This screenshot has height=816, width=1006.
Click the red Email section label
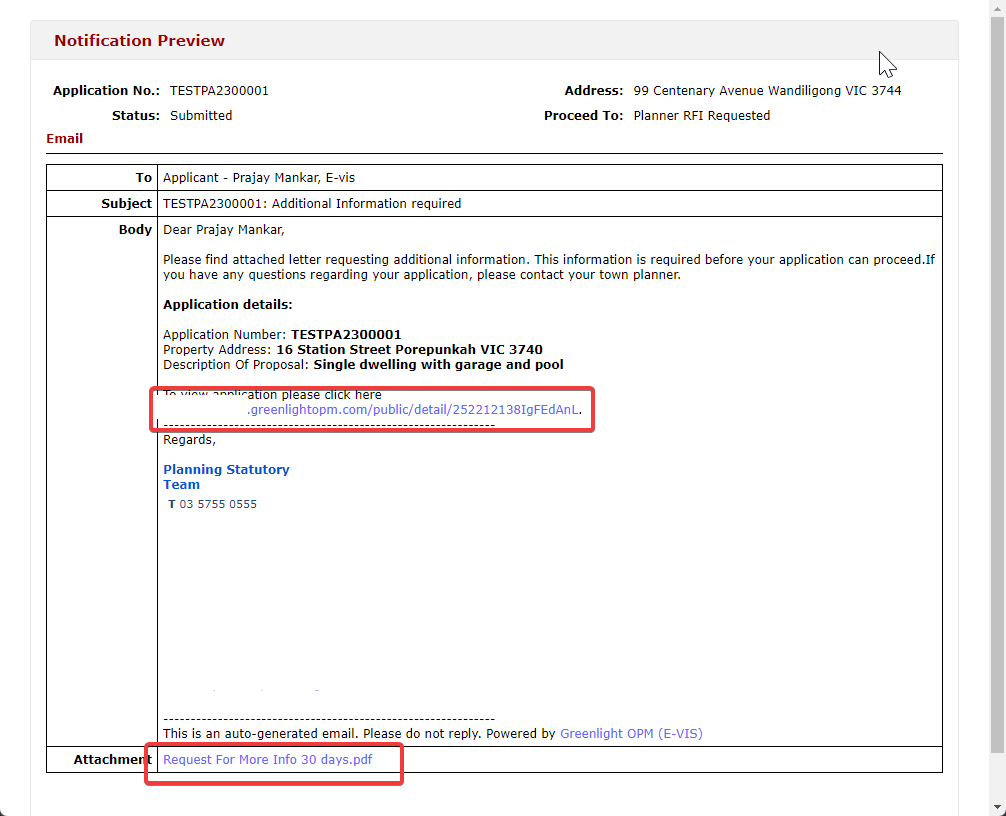pyautogui.click(x=65, y=139)
